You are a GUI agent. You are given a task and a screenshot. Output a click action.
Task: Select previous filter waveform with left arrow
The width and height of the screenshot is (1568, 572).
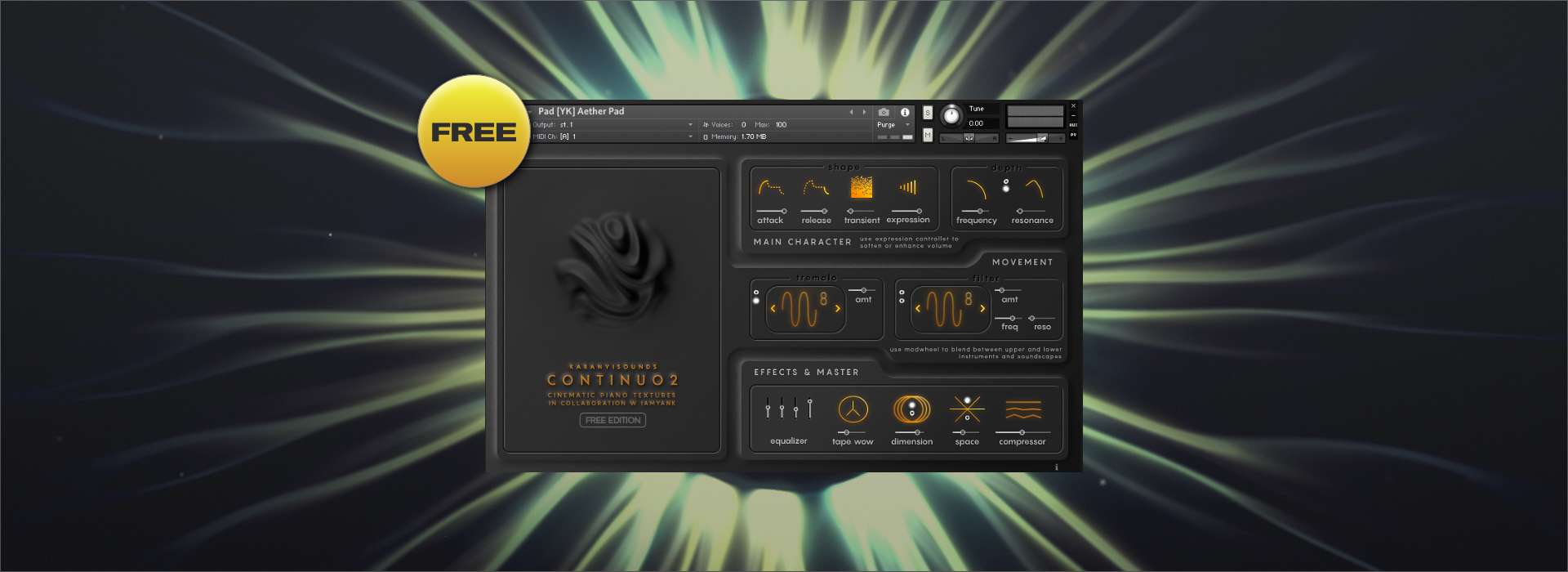point(918,309)
